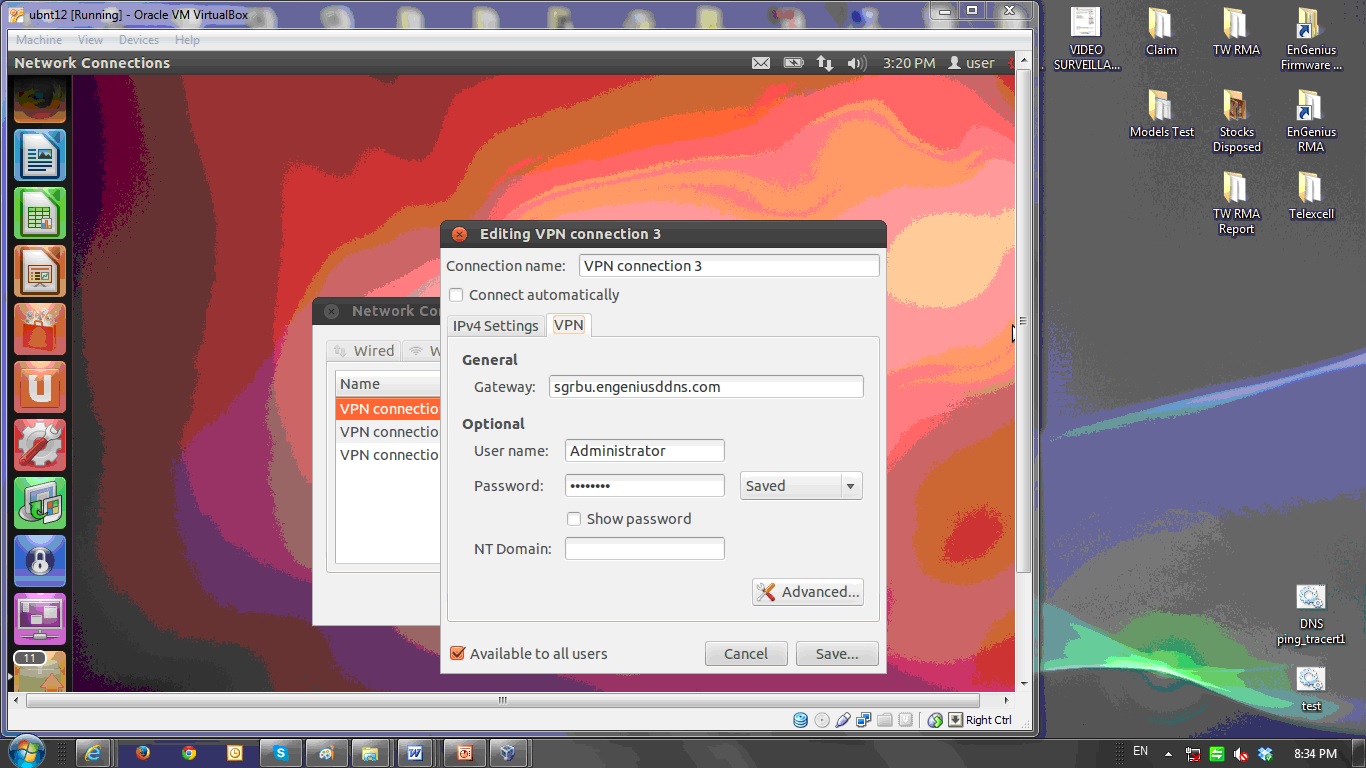Launch LibreOffice Calc from the launcher
Screen dimensions: 1366x768
click(40, 213)
